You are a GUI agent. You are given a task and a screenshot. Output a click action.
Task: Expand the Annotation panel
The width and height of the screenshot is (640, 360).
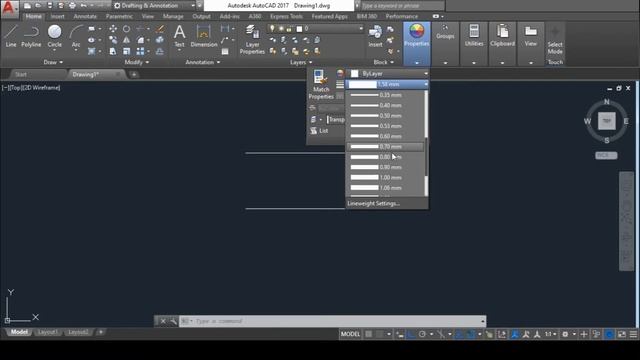pyautogui.click(x=203, y=62)
